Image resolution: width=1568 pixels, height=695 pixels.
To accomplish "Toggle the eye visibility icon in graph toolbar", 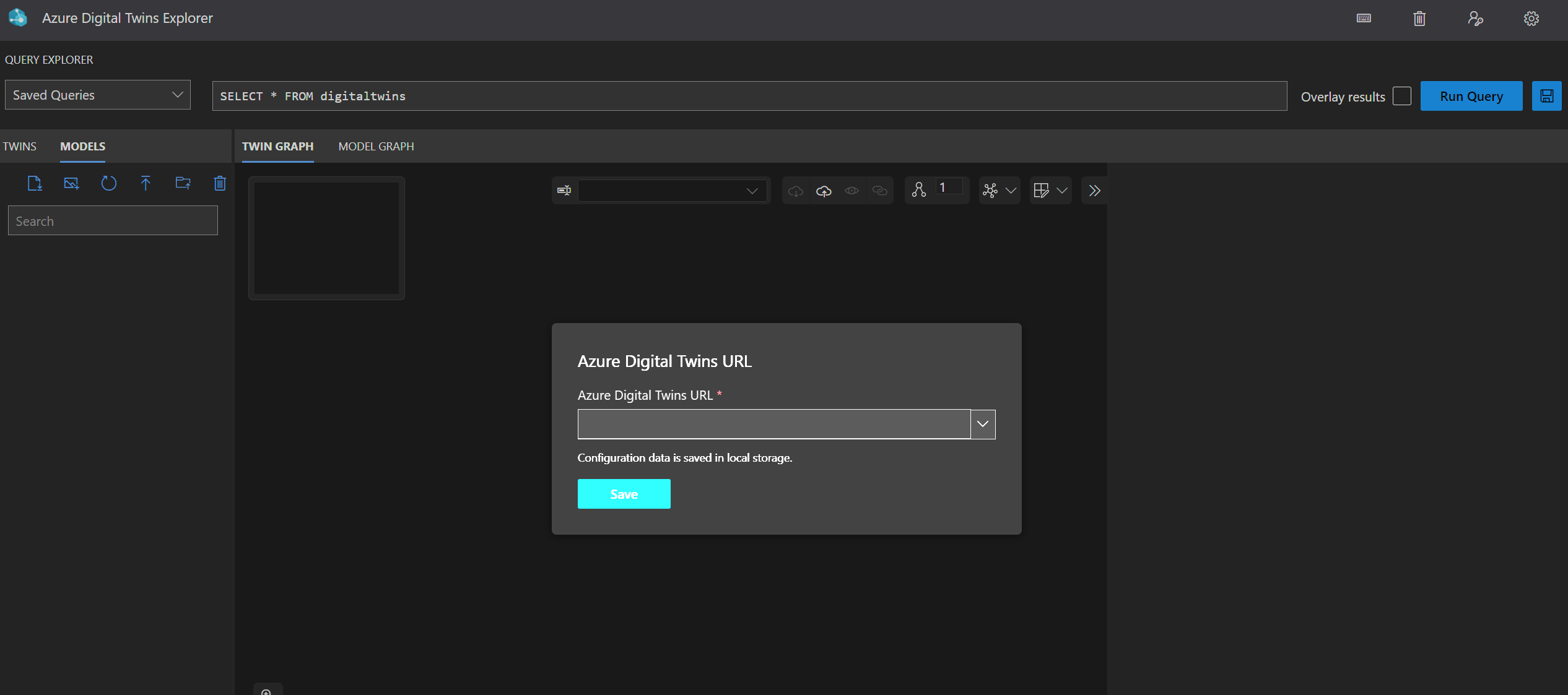I will coord(852,191).
